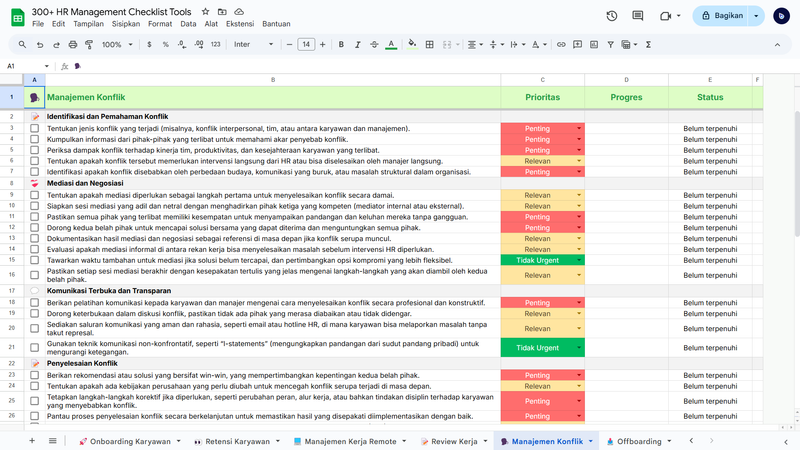The height and width of the screenshot is (450, 800).
Task: Open the comments panel icon
Action: pyautogui.click(x=638, y=16)
